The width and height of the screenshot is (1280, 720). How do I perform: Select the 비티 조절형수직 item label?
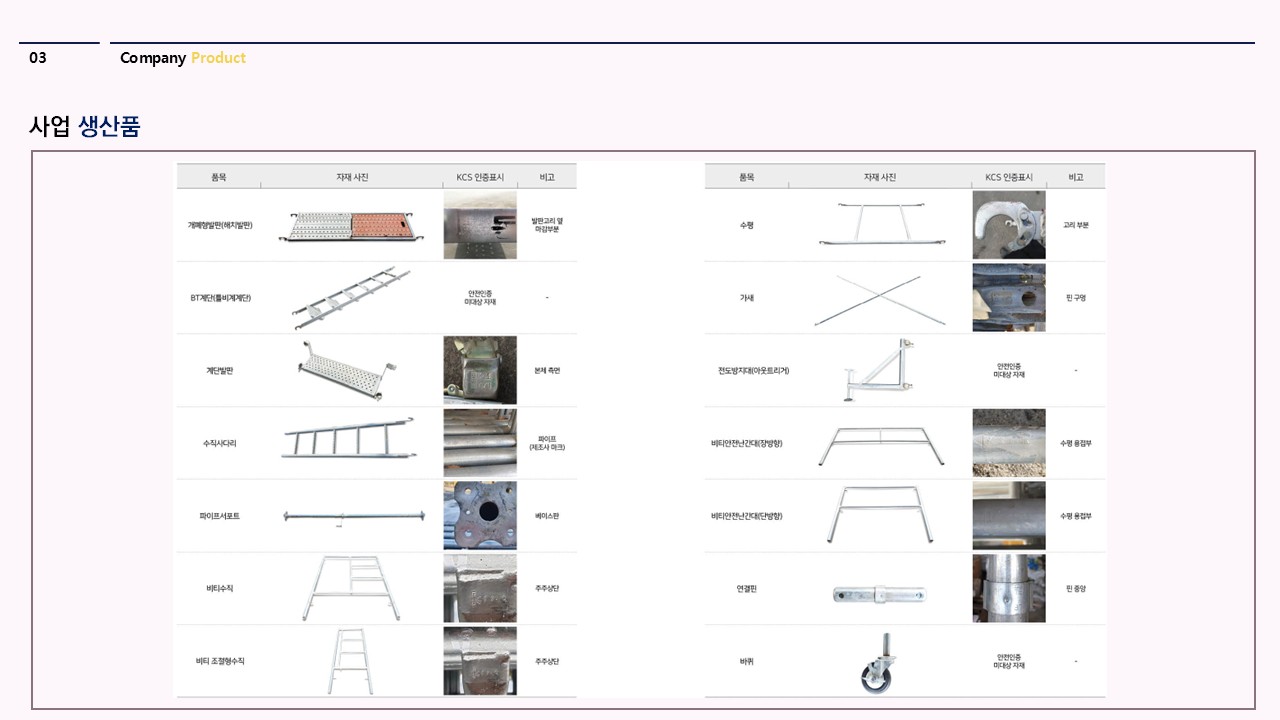coord(219,661)
